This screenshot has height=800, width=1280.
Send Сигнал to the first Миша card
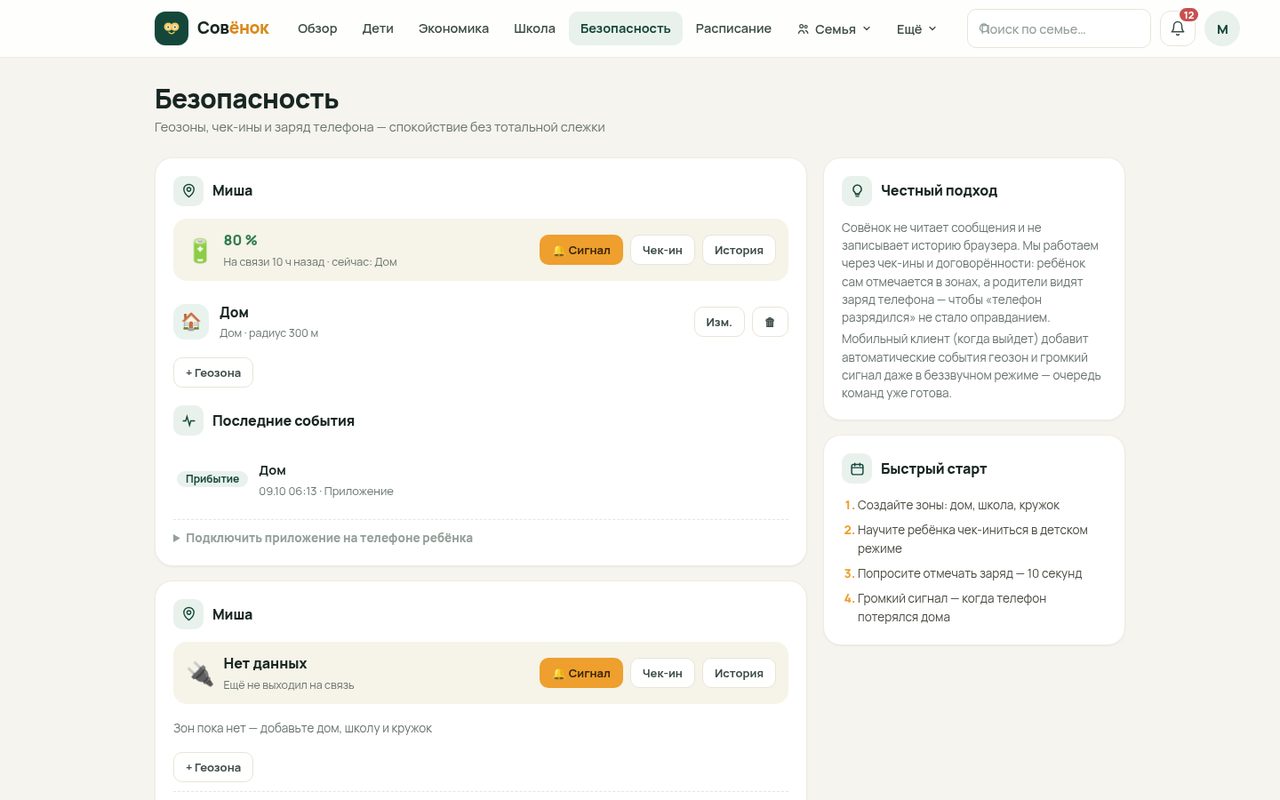pyautogui.click(x=581, y=250)
